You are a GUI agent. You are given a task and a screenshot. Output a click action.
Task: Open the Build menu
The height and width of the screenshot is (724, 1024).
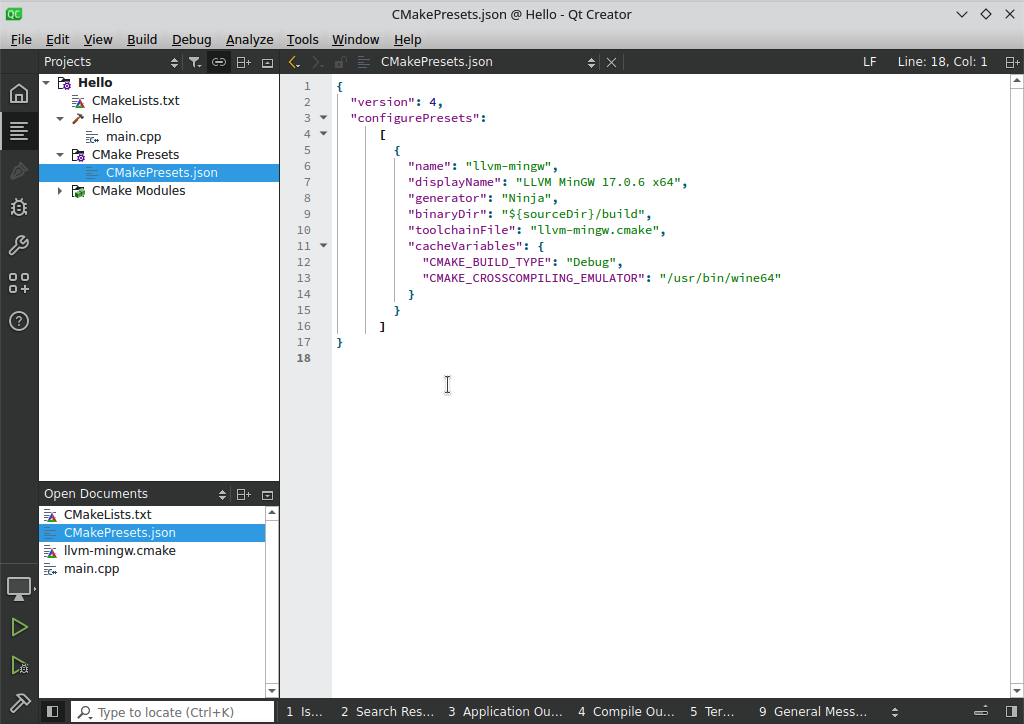click(142, 40)
